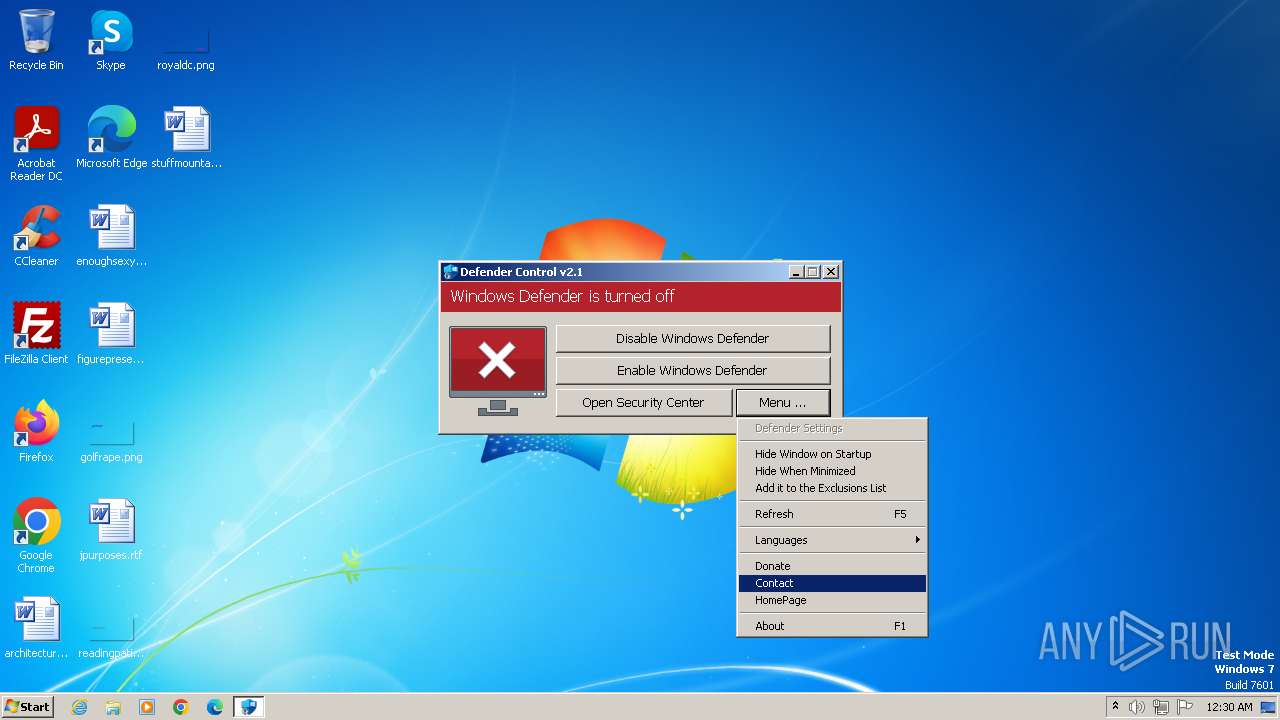Select the jpurposes.rtf document icon

click(111, 530)
